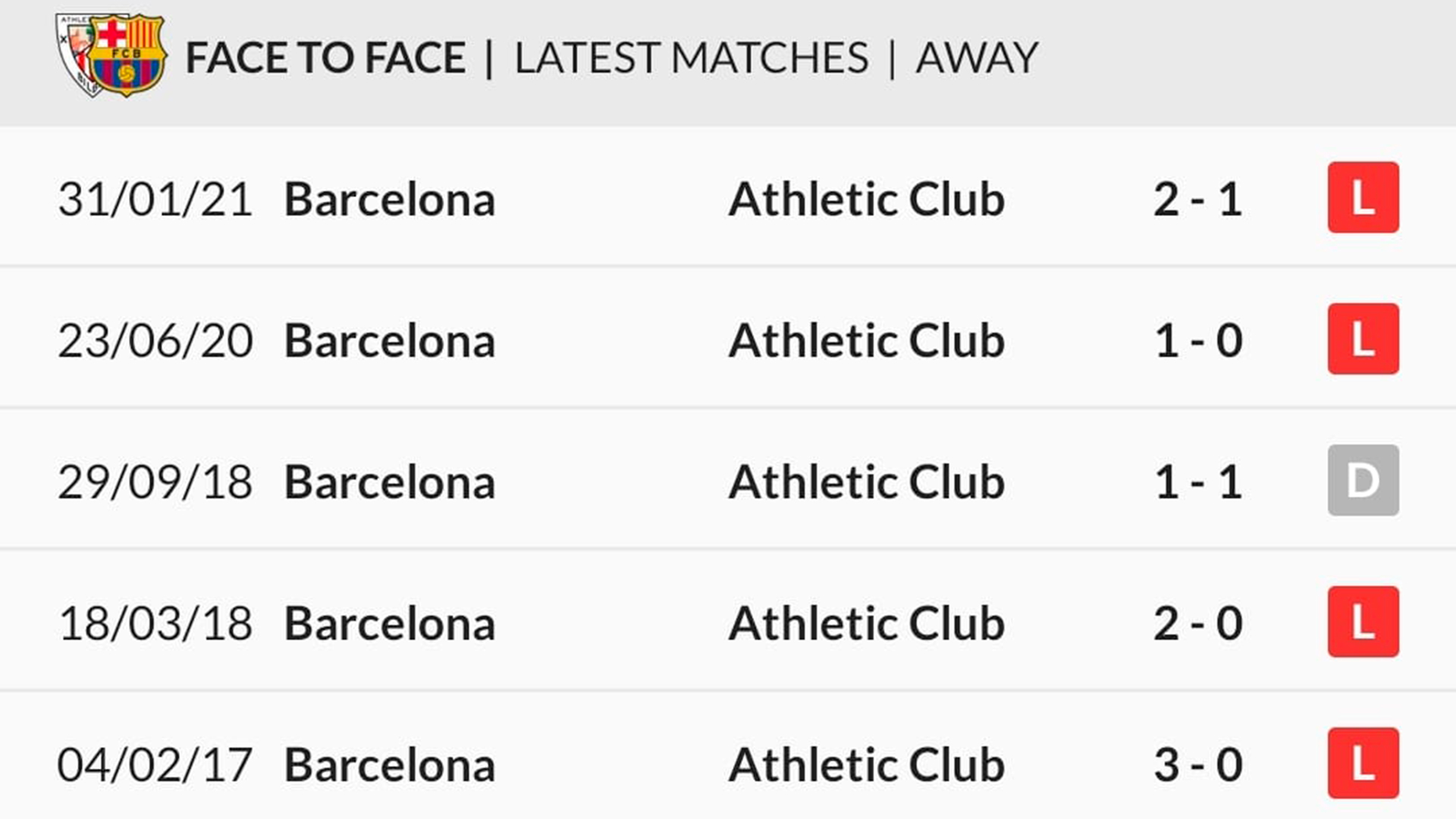
Task: Click Athletic Club in the 18/03/18 row
Action: click(x=866, y=623)
